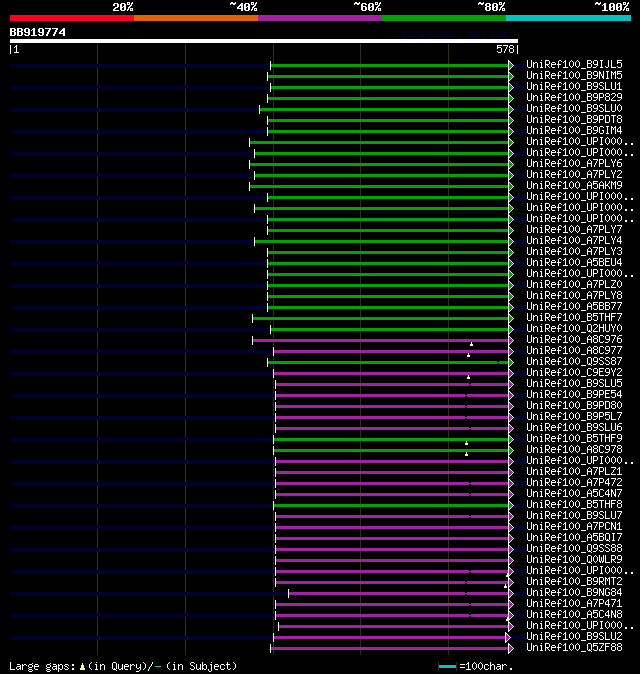Click UniRef100_A5C4N8 subject name

[574, 615]
